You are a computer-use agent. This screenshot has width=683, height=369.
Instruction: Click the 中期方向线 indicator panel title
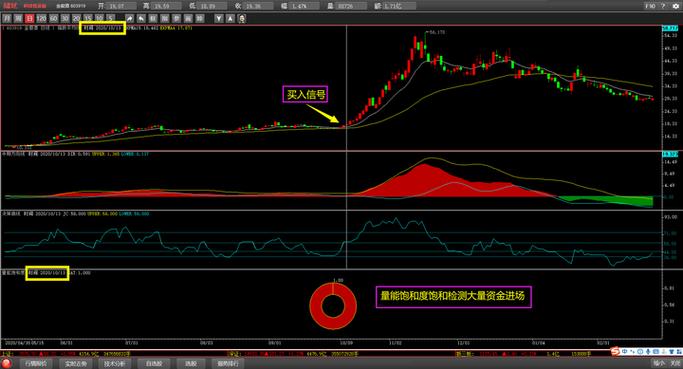pyautogui.click(x=14, y=154)
